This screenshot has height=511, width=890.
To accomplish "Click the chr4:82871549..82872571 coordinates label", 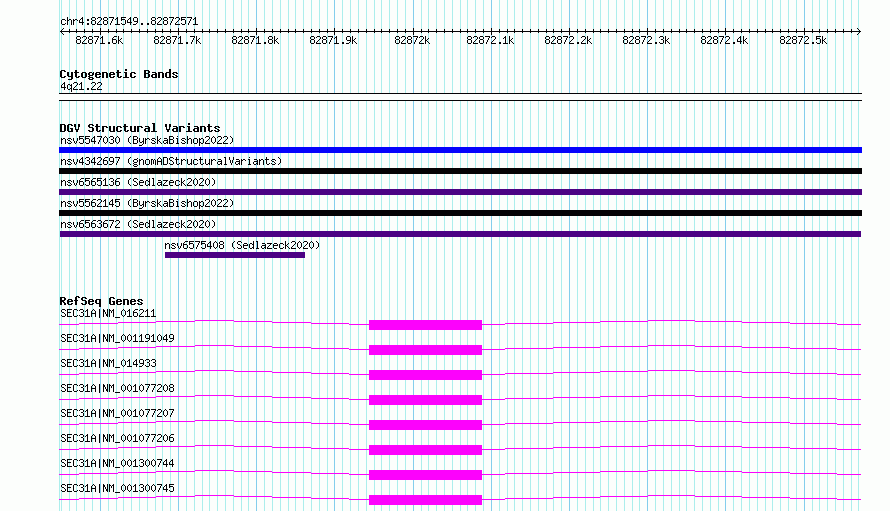I will coord(129,22).
